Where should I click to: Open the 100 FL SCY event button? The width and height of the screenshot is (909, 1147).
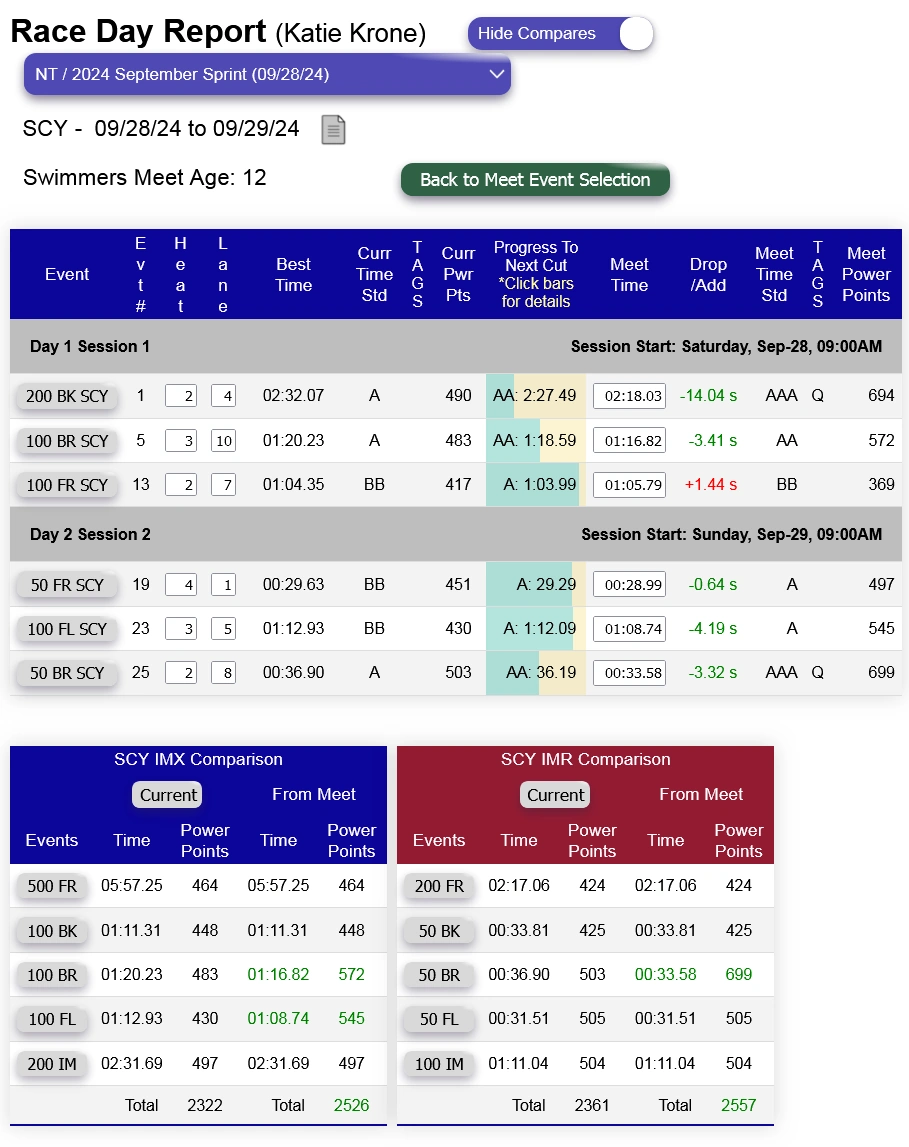point(67,629)
